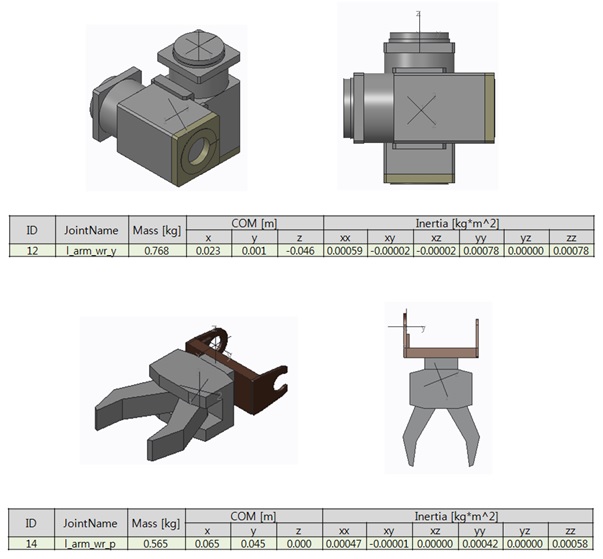603x559 pixels.
Task: Click z column header above 0.000
Action: pyautogui.click(x=299, y=531)
